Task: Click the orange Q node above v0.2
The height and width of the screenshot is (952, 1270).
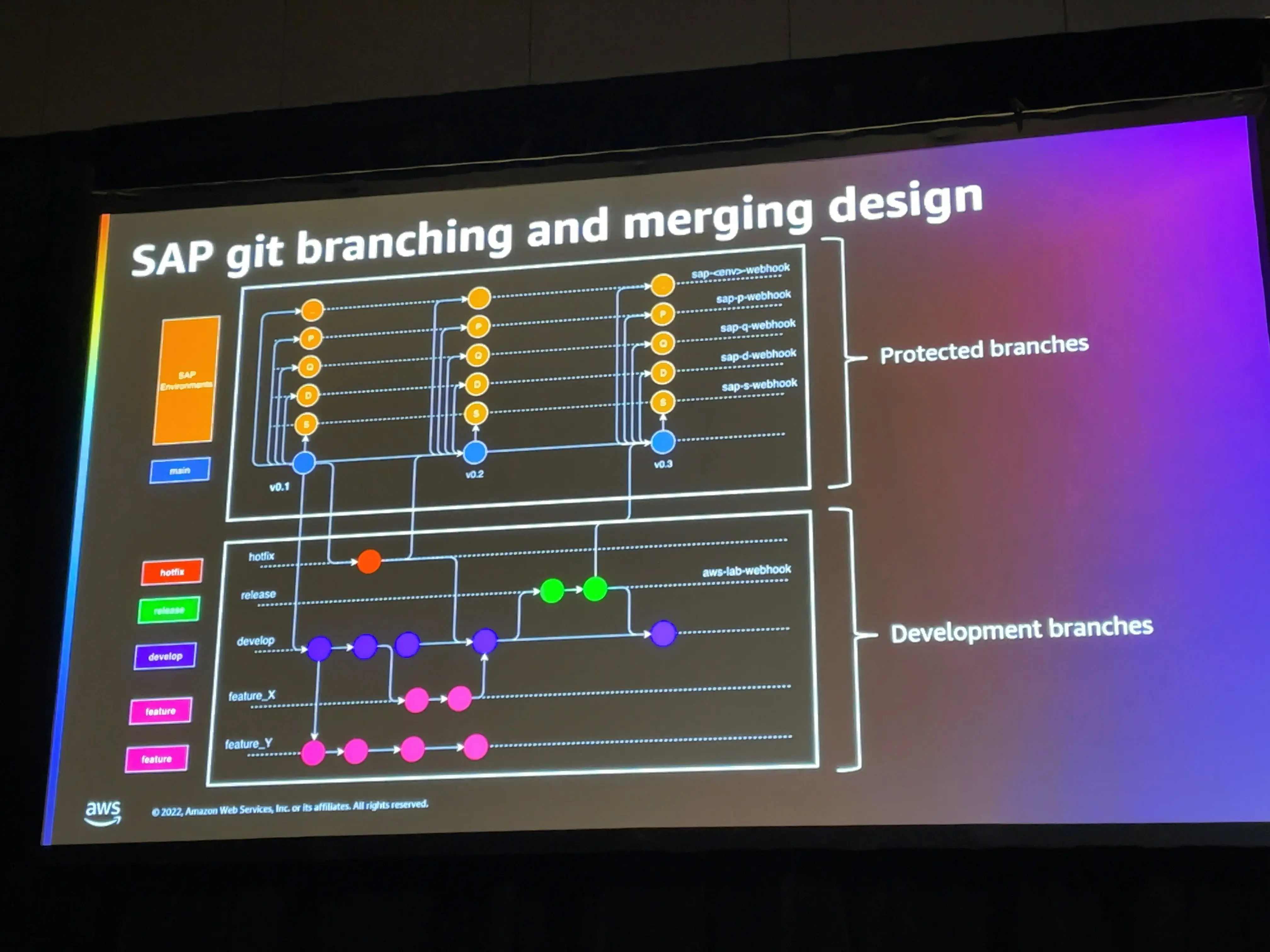Action: (478, 355)
